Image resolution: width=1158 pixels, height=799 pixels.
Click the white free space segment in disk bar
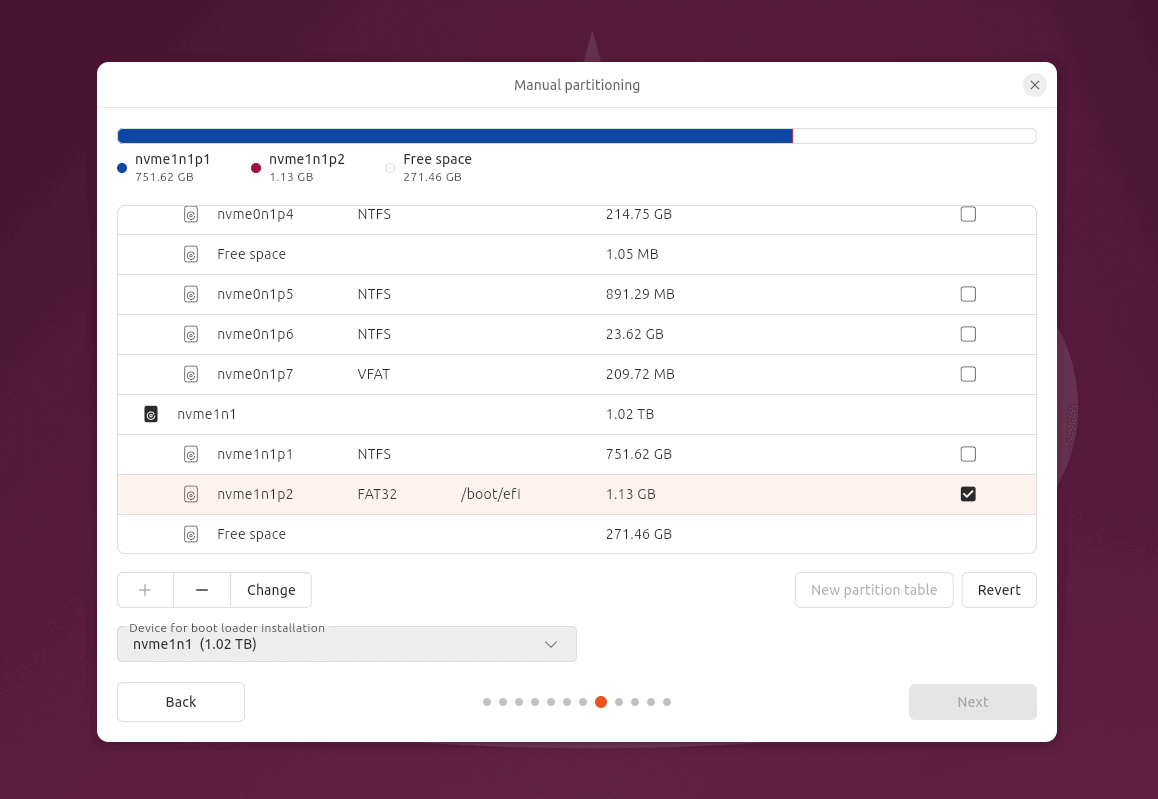[x=914, y=136]
